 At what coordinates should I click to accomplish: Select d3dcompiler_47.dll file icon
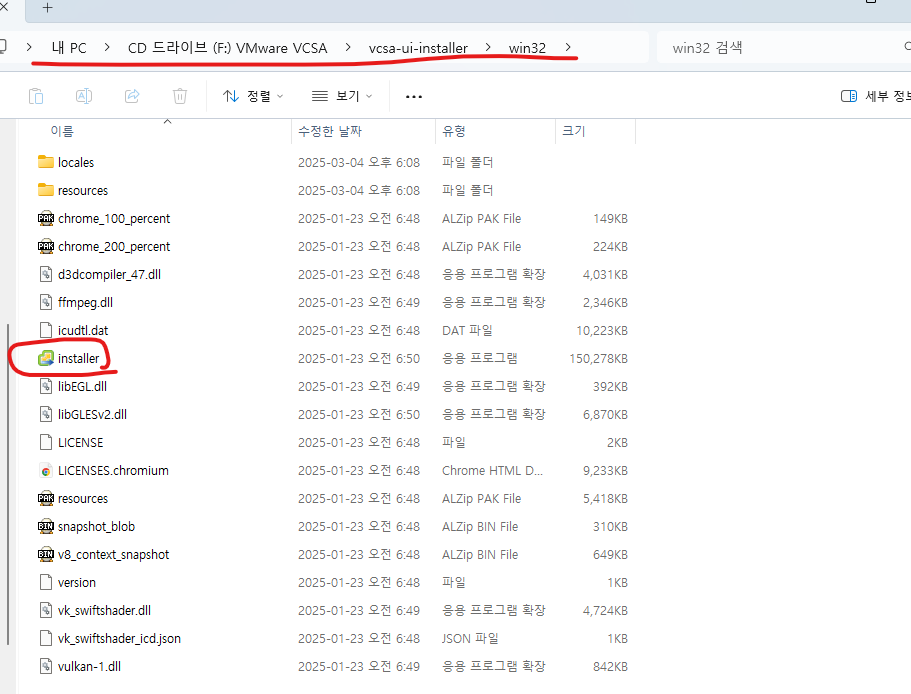46,274
